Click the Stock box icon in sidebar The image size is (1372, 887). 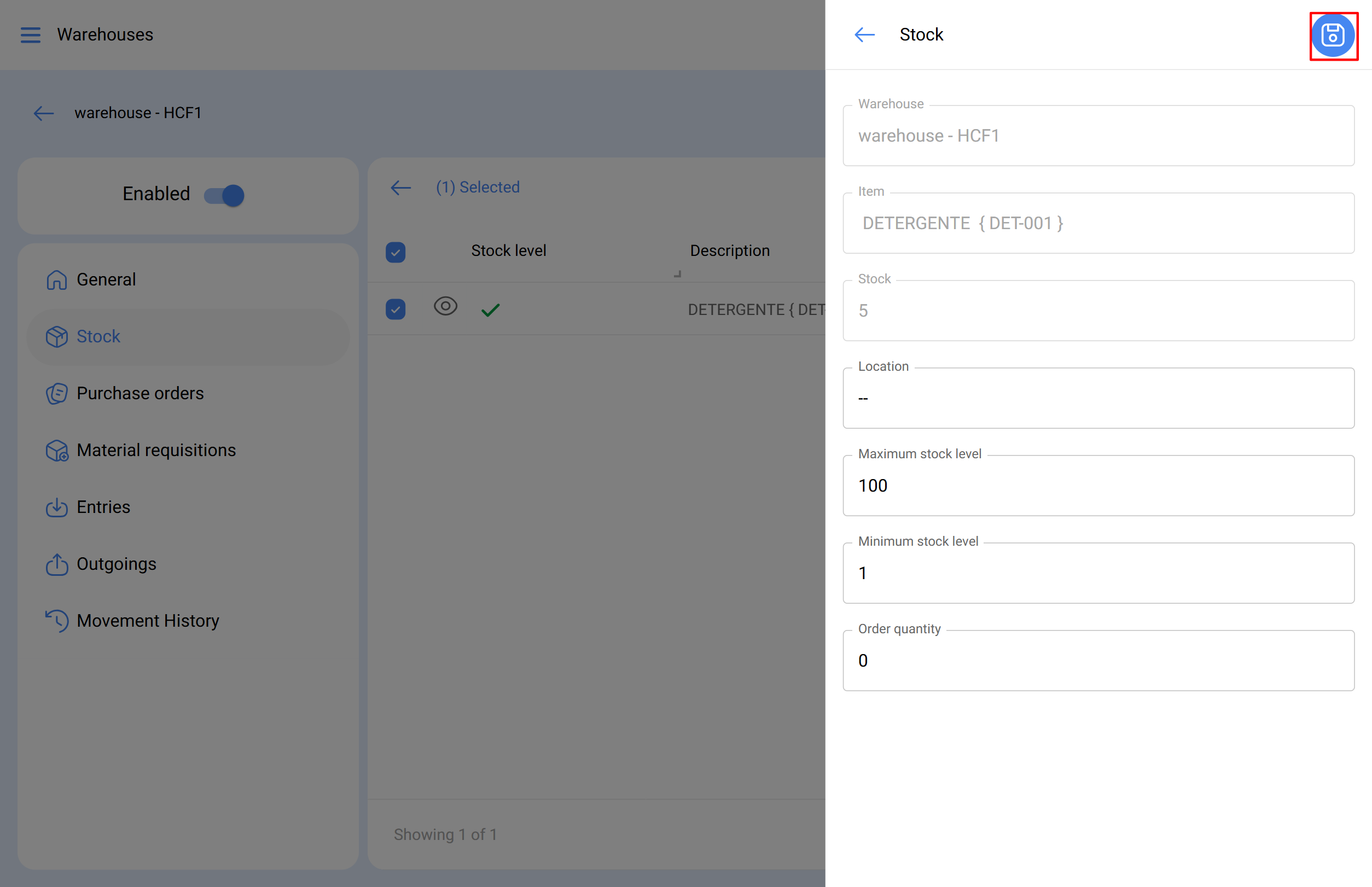pos(56,336)
